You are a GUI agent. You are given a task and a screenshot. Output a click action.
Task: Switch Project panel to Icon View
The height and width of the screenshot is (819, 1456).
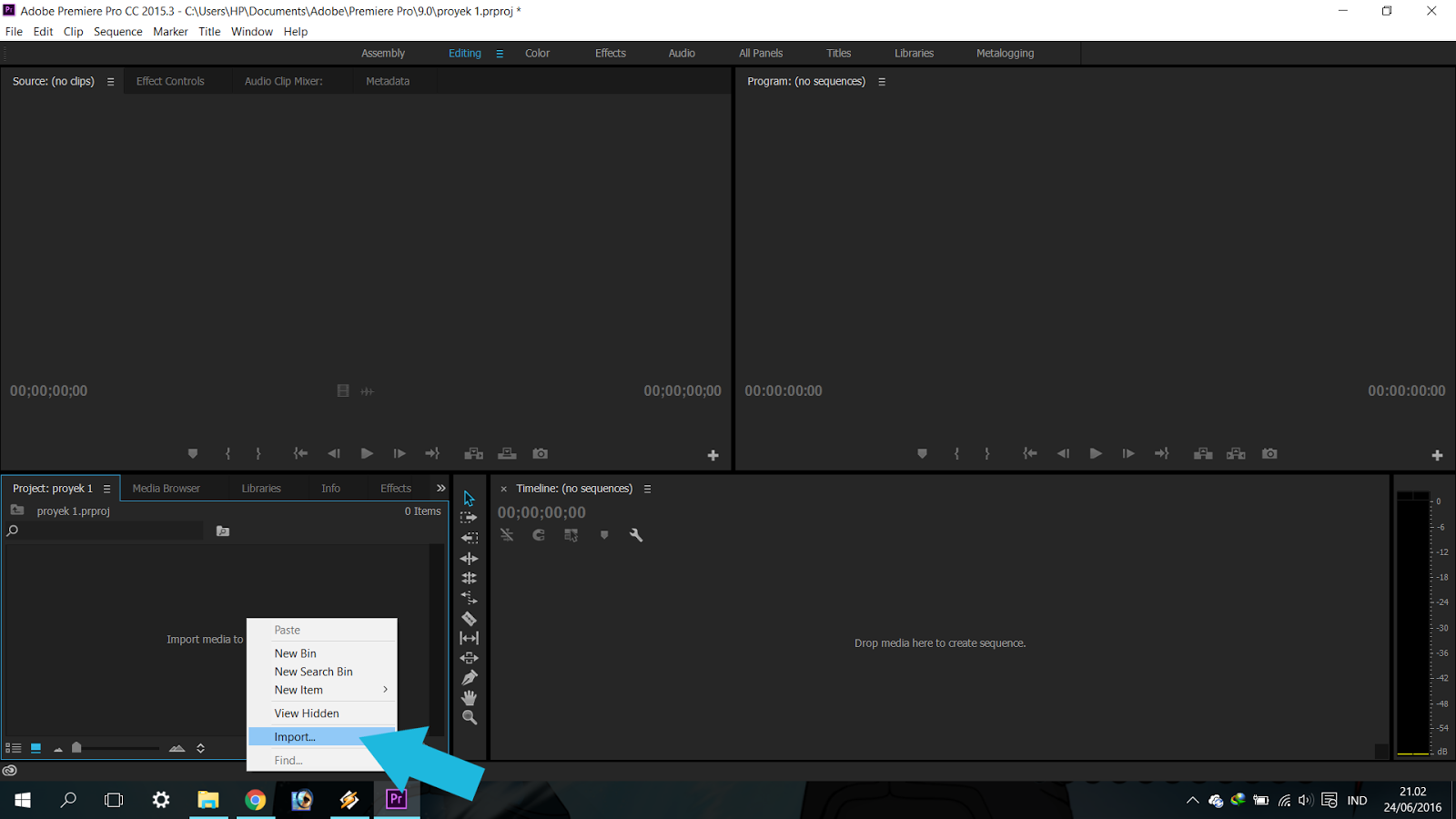pyautogui.click(x=35, y=748)
